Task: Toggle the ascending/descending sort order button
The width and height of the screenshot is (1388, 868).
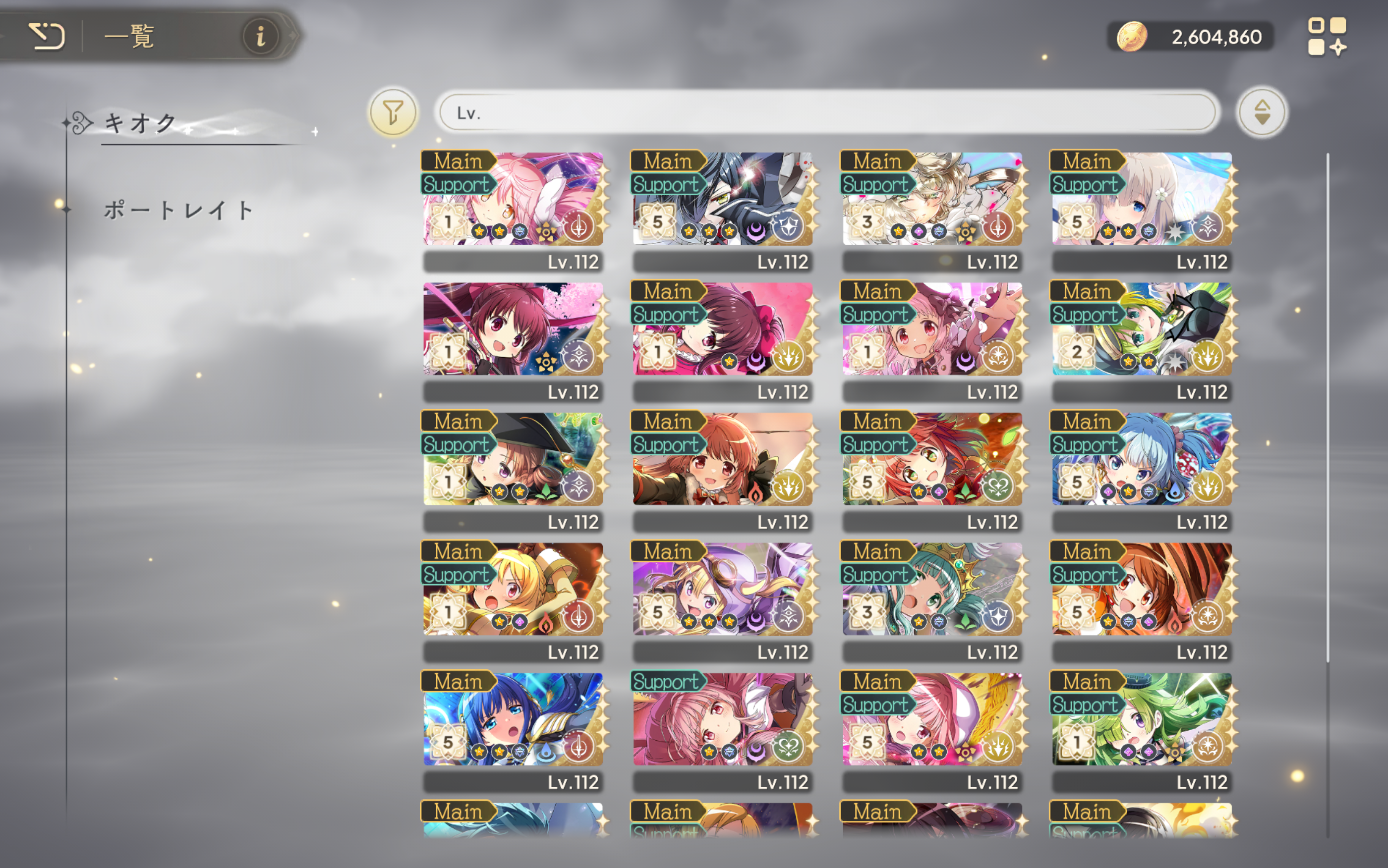Action: (x=1262, y=112)
